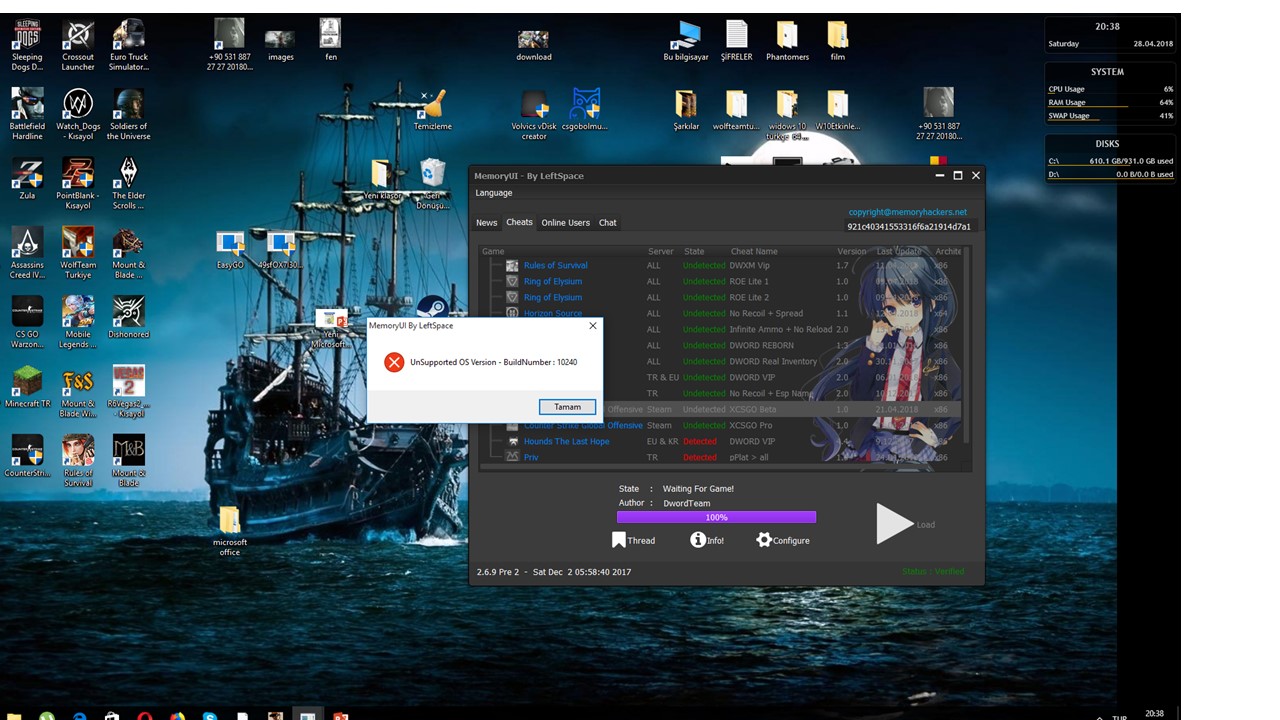
Task: Open Rules of Survival desktop shortcut
Action: point(78,461)
